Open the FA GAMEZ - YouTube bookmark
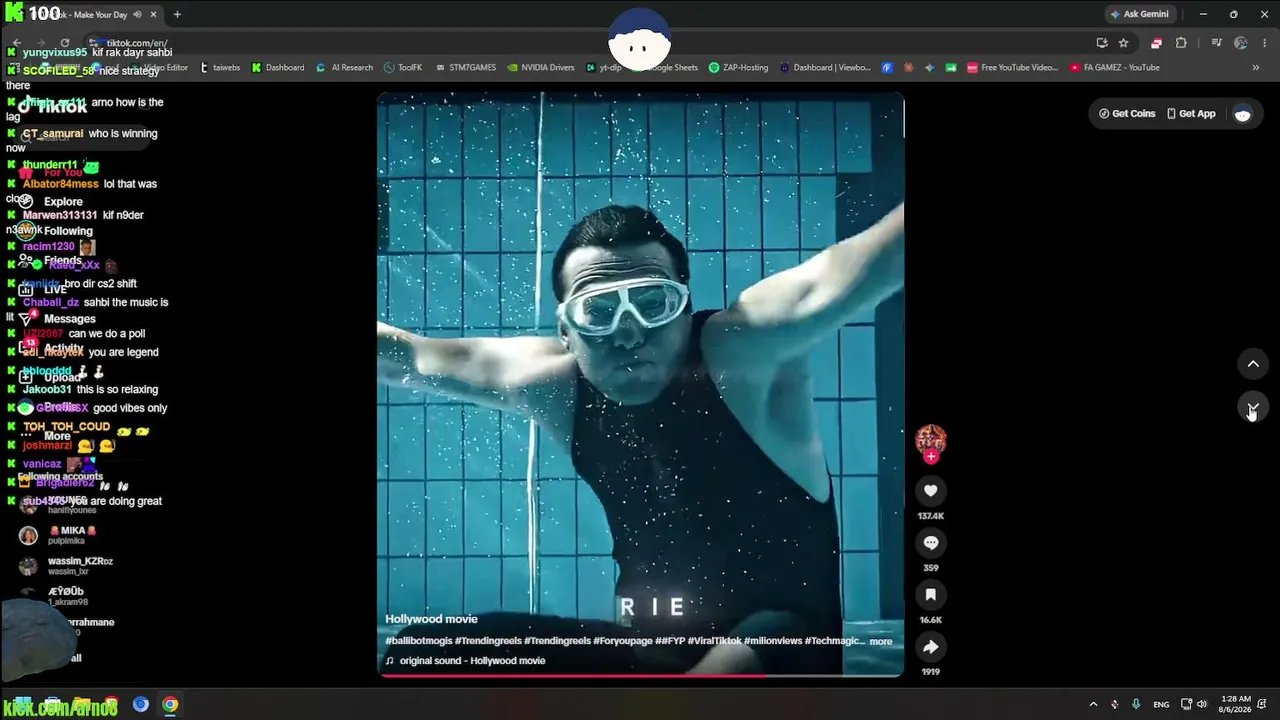 coord(1114,68)
